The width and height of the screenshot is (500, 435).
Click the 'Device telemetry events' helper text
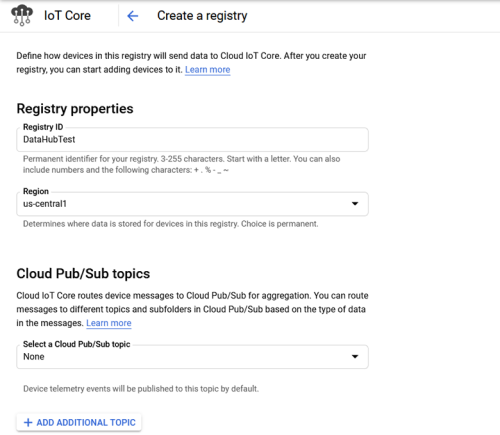tap(141, 389)
